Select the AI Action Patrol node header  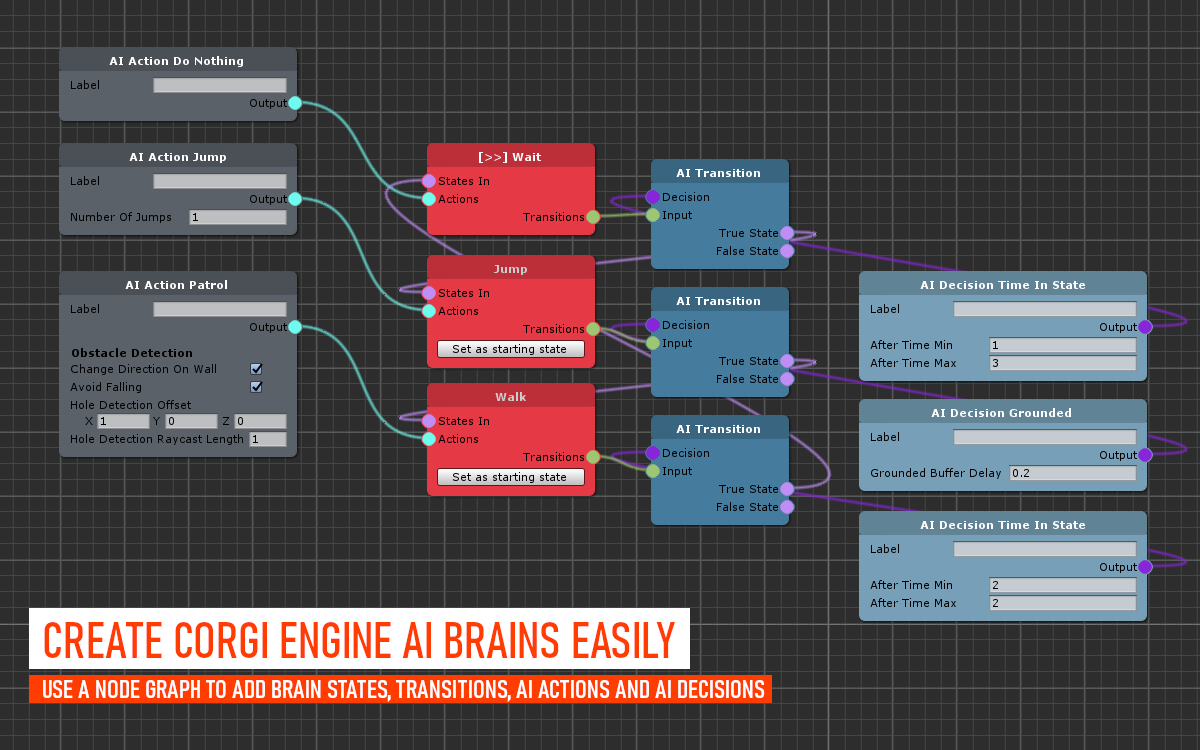click(x=178, y=285)
